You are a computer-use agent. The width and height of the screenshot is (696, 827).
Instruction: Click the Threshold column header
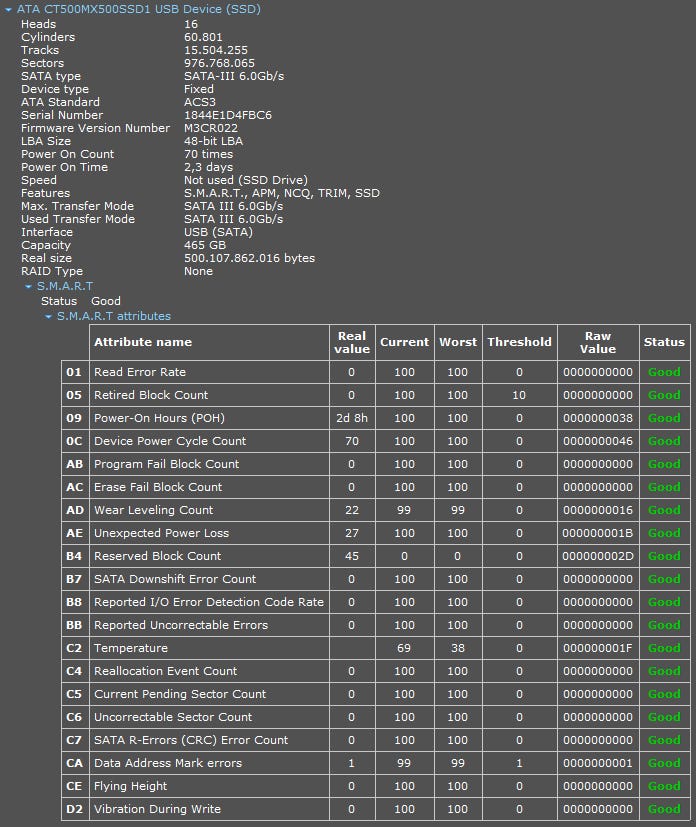519,342
